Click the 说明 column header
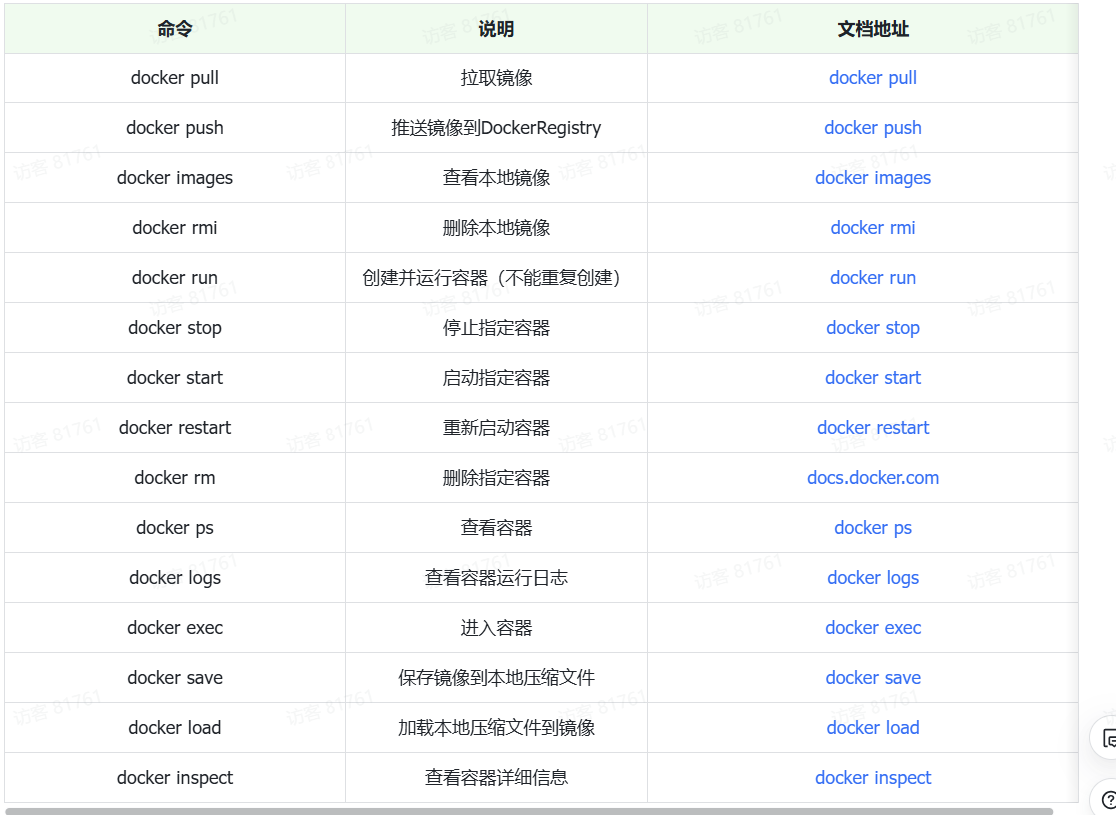Screen dimensions: 1116x815 (x=496, y=28)
